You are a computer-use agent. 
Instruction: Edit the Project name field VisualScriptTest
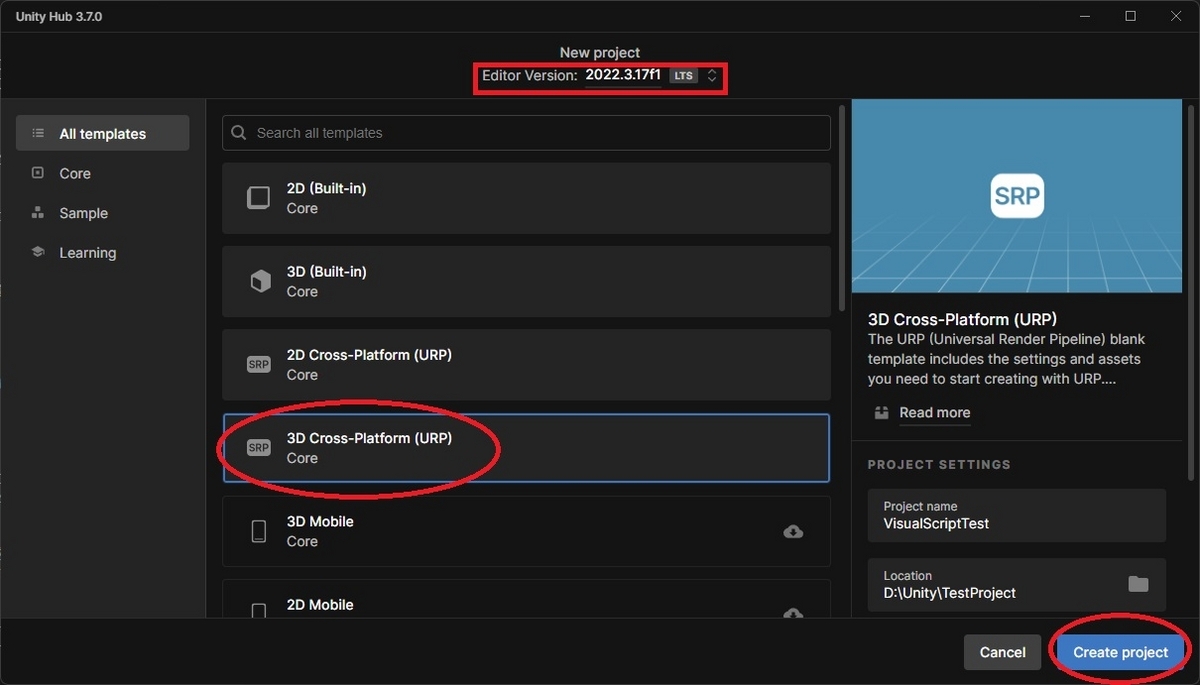pos(1017,515)
